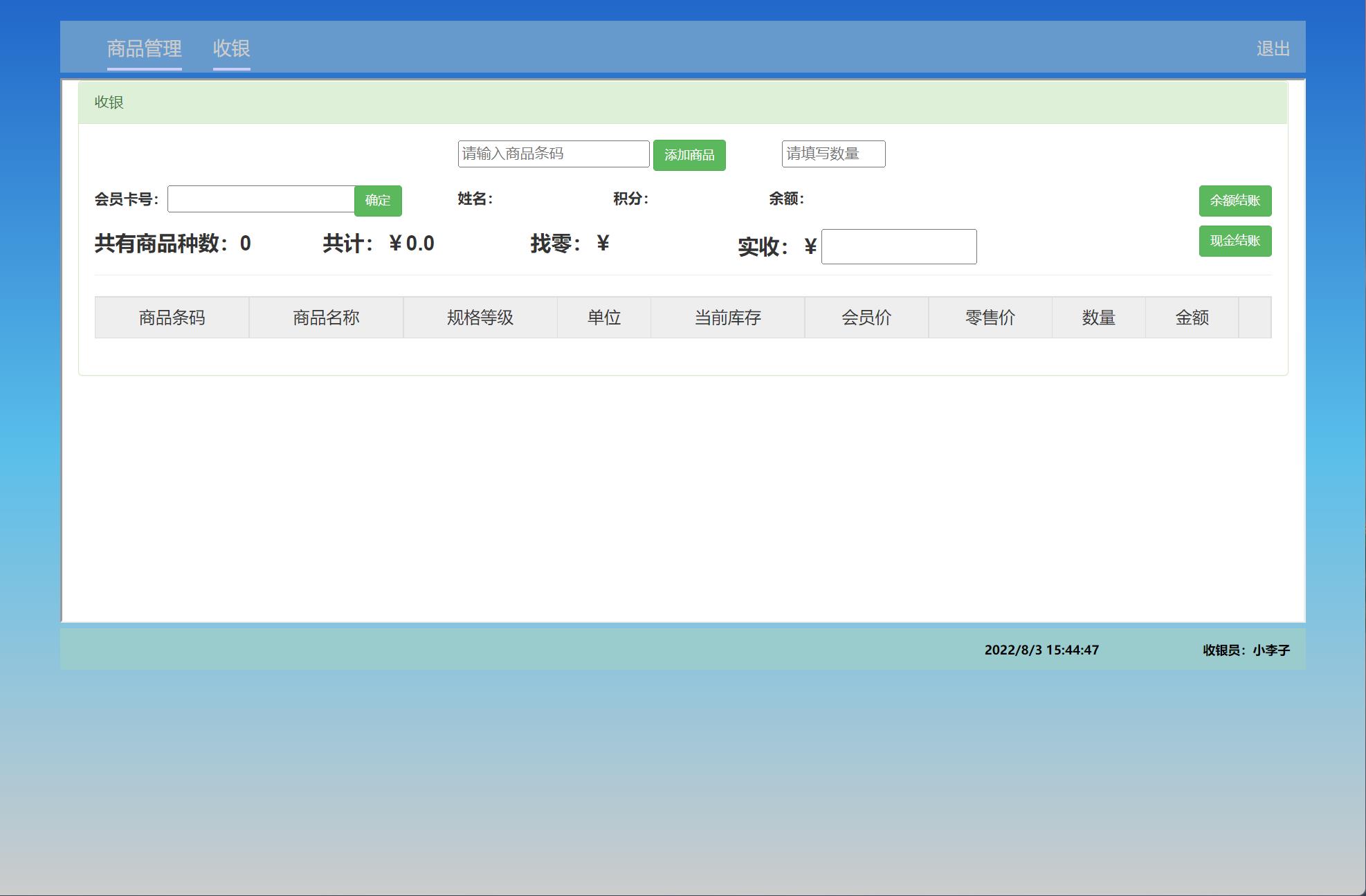Click the 当前库存 column header
1366x896 pixels.
tap(727, 318)
